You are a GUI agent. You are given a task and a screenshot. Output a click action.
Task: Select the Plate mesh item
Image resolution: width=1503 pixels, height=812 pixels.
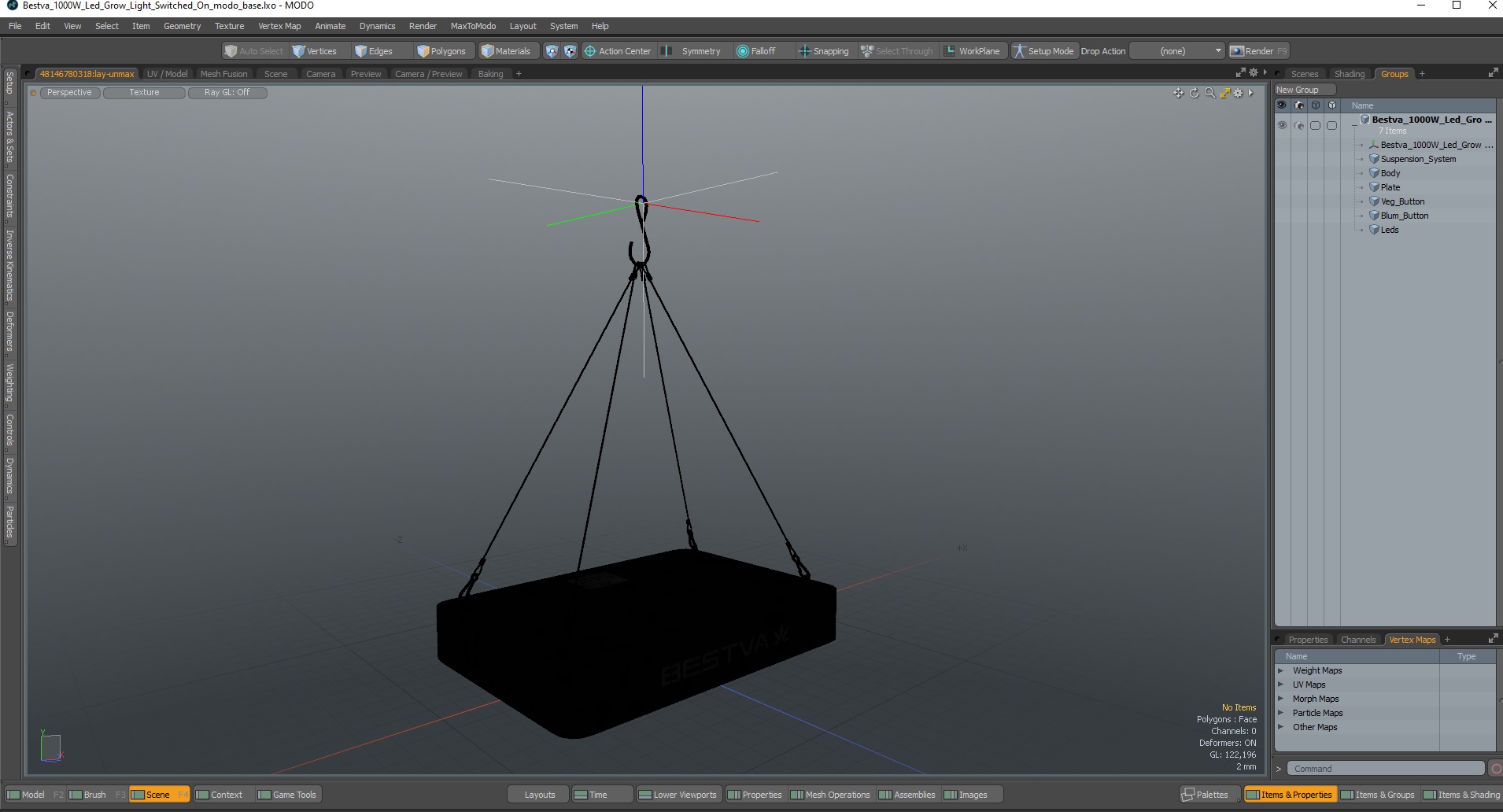click(1390, 187)
